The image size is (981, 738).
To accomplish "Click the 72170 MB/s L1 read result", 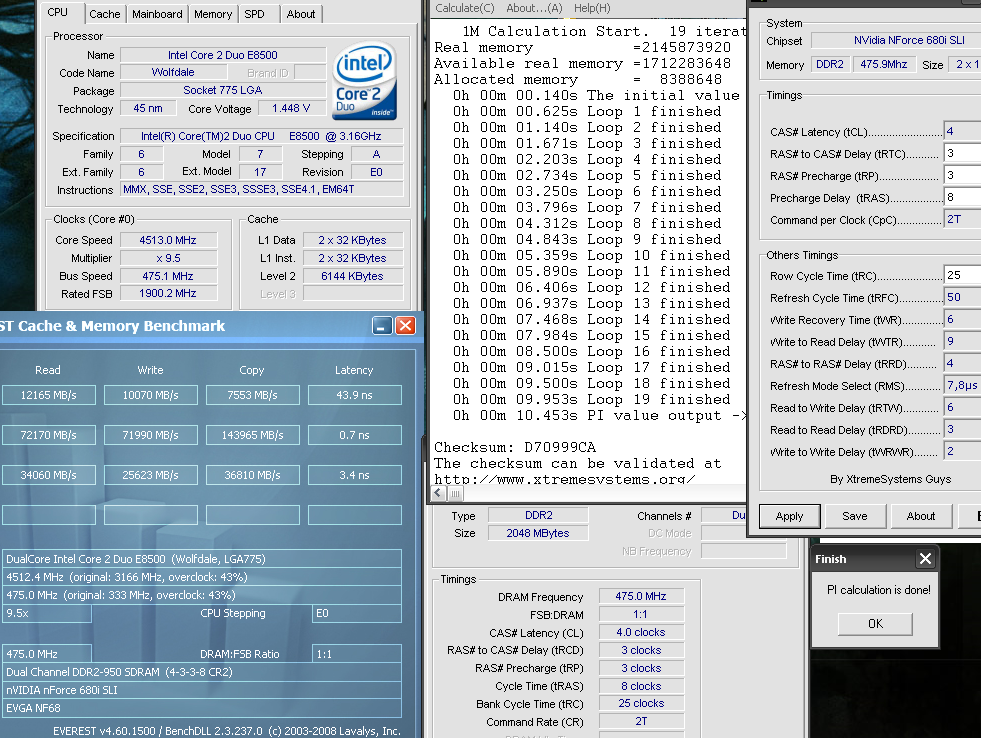I will [49, 435].
